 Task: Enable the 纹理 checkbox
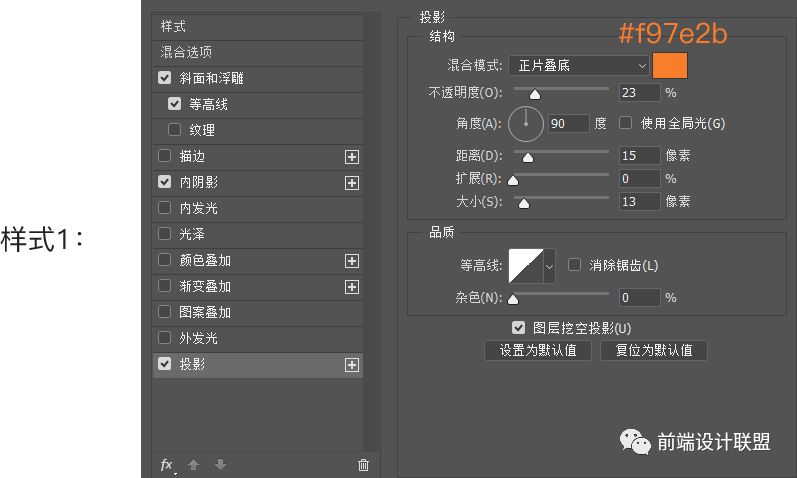pos(174,129)
